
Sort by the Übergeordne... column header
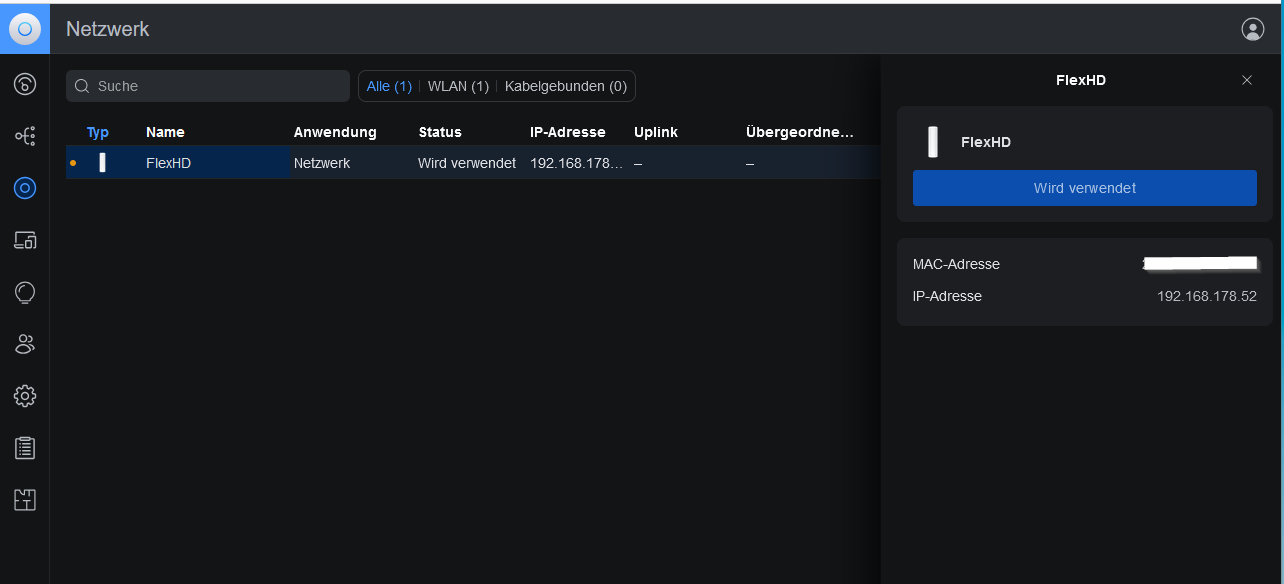pyautogui.click(x=800, y=132)
